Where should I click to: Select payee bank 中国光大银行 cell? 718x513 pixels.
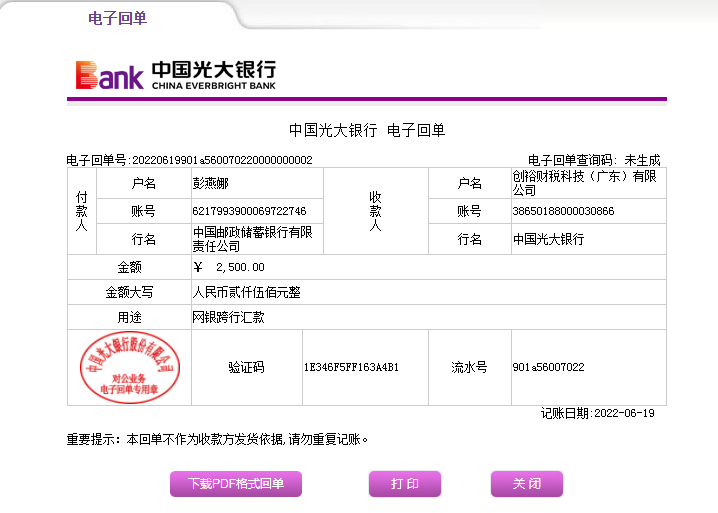pyautogui.click(x=588, y=239)
